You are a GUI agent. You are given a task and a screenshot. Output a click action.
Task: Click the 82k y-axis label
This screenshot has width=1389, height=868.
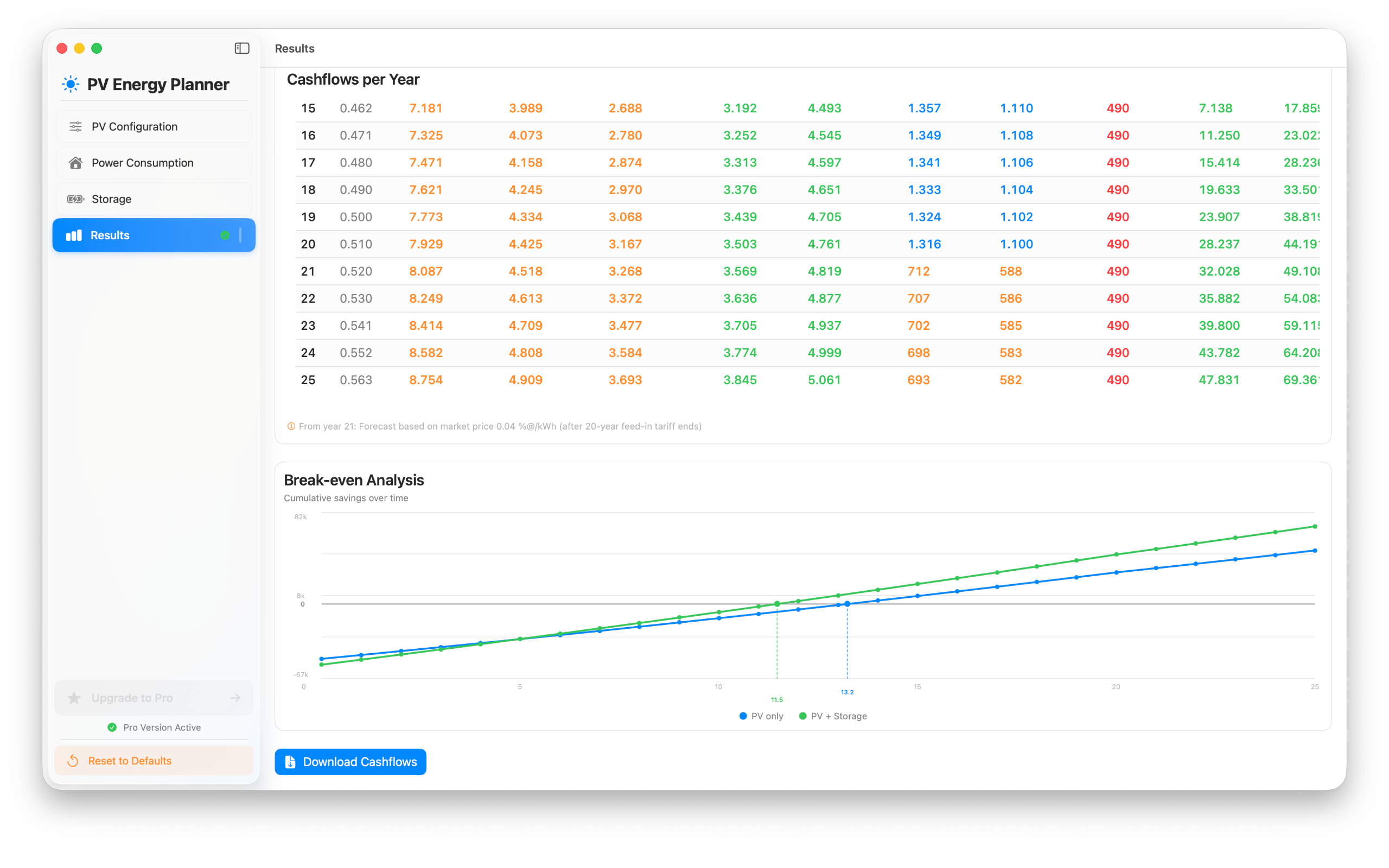coord(301,516)
